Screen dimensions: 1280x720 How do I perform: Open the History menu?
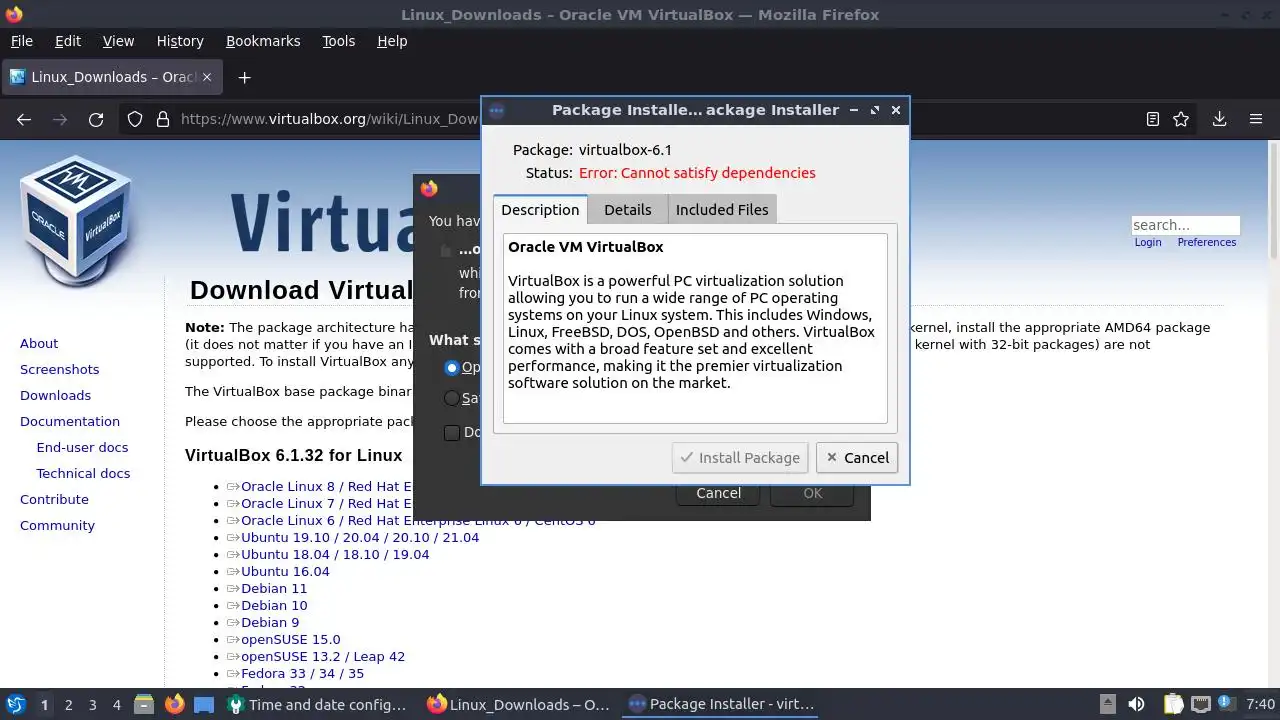(x=180, y=41)
